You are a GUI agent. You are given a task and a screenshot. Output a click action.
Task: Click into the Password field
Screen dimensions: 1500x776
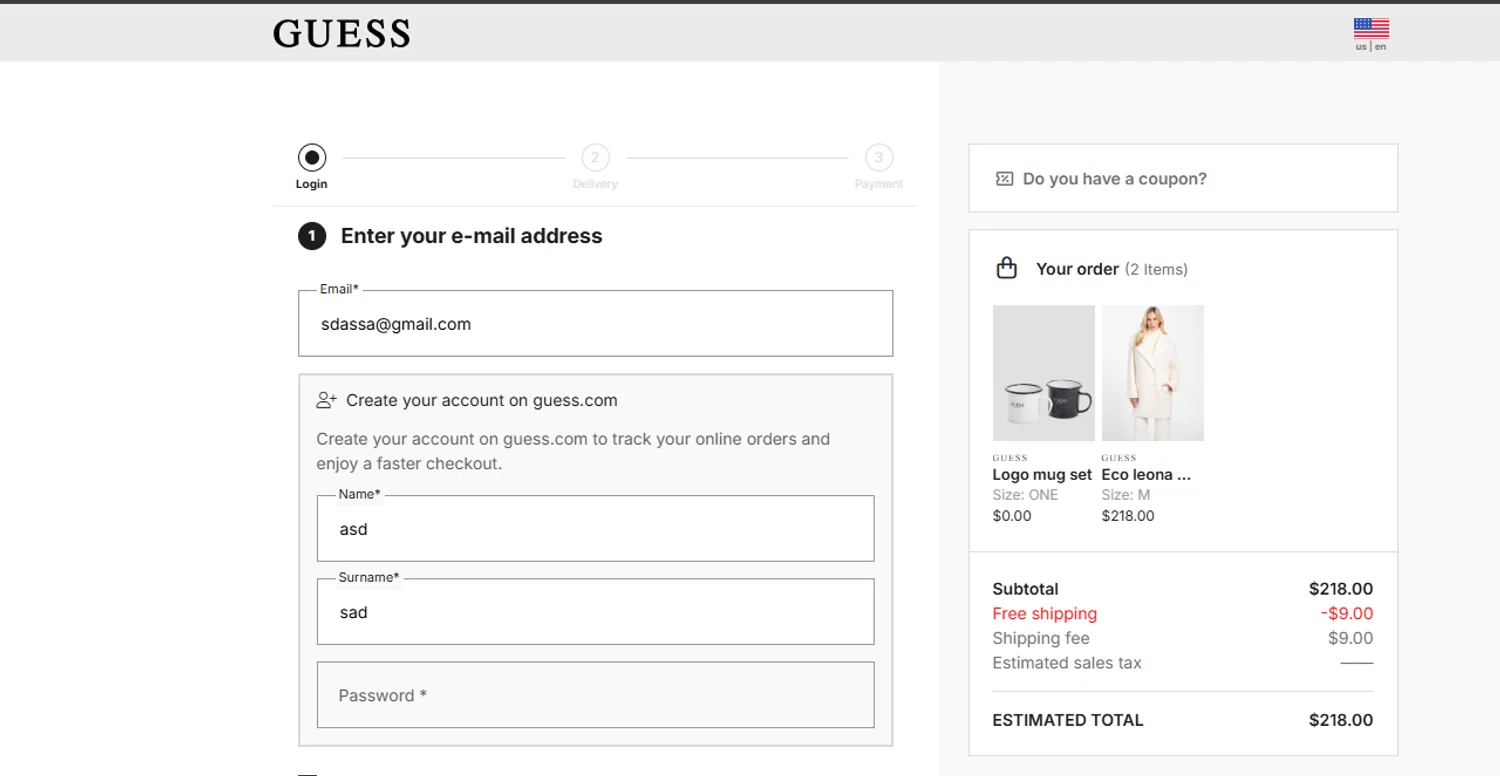pos(595,695)
